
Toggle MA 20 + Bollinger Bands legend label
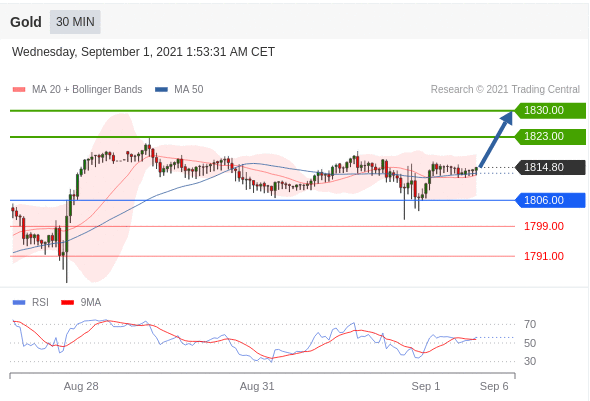87,90
